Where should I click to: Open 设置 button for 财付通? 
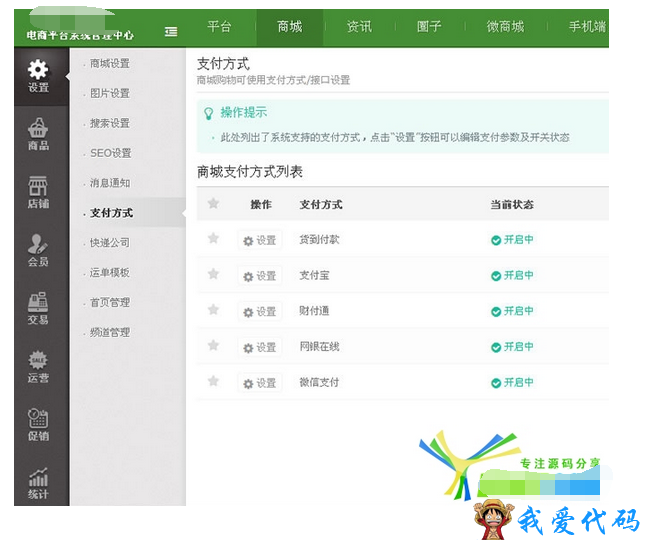pos(260,311)
